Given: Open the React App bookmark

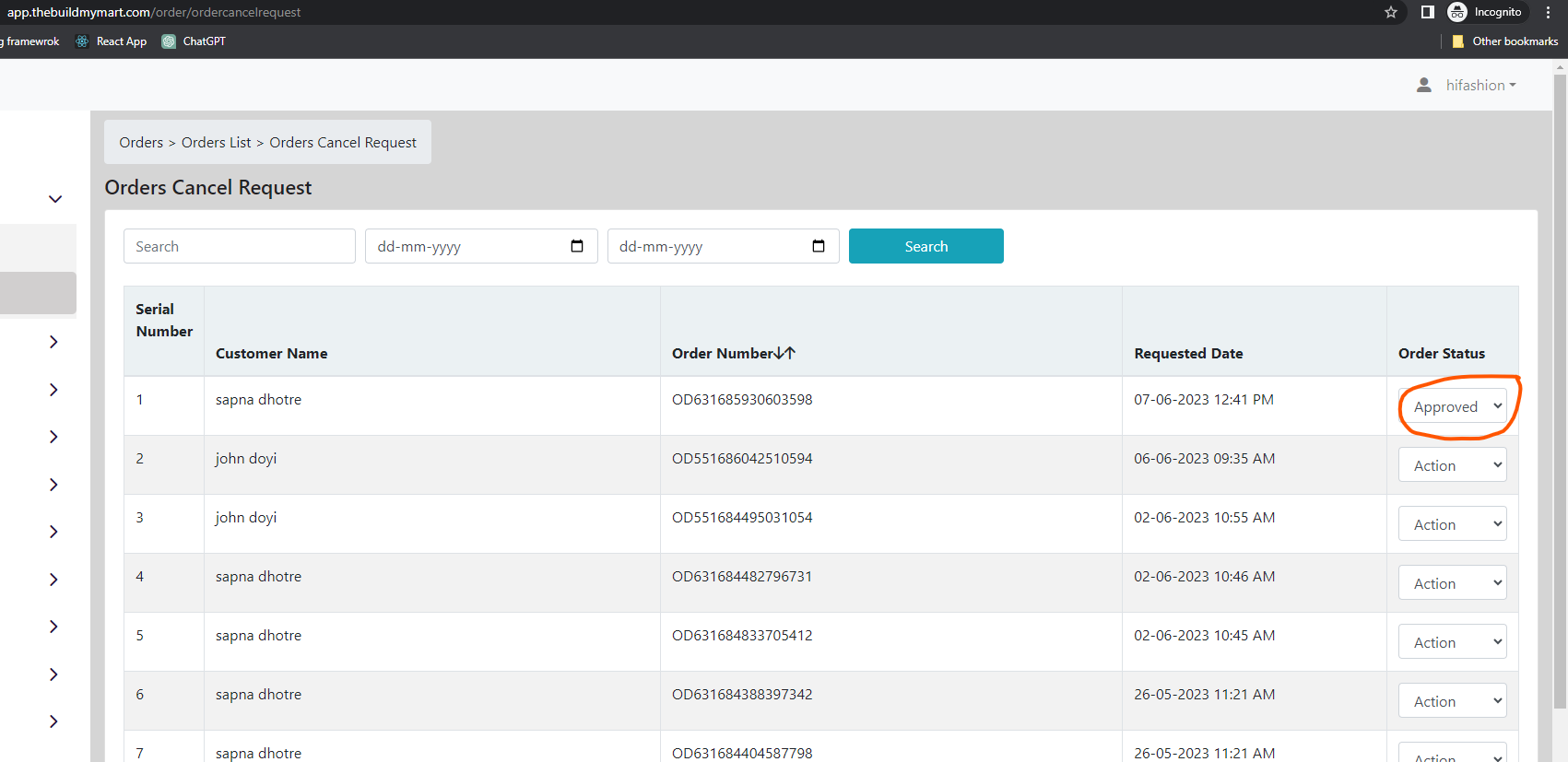Looking at the screenshot, I should (111, 41).
